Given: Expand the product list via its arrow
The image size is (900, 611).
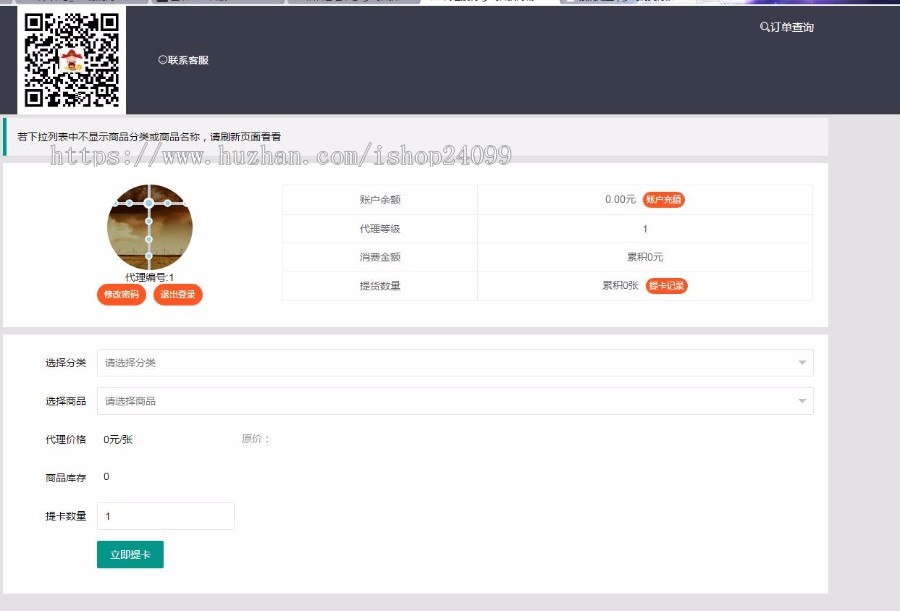Looking at the screenshot, I should coord(802,400).
